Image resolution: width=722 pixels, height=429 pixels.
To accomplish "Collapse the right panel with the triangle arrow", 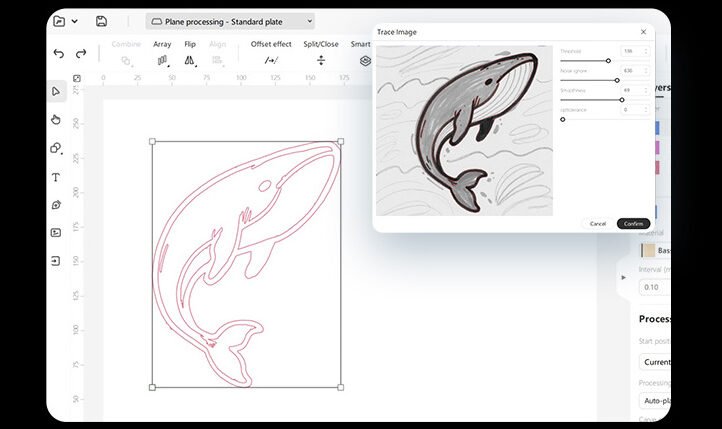I will pyautogui.click(x=623, y=278).
